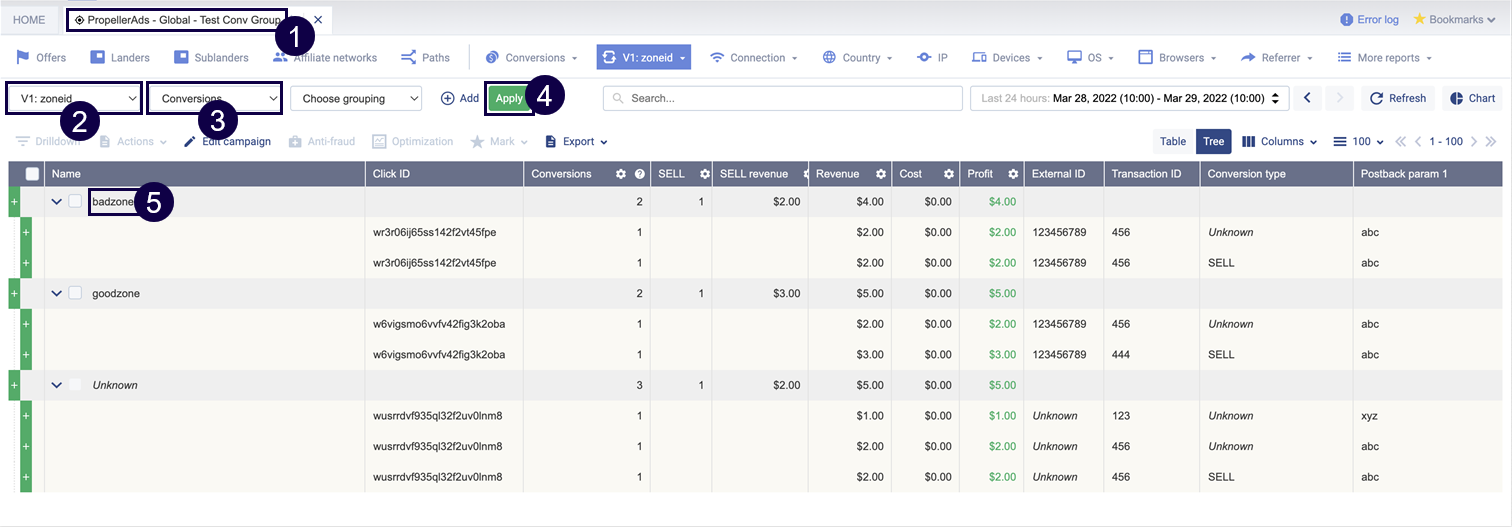The width and height of the screenshot is (1512, 527).
Task: Collapse the goodzone tree row
Action: coord(57,293)
